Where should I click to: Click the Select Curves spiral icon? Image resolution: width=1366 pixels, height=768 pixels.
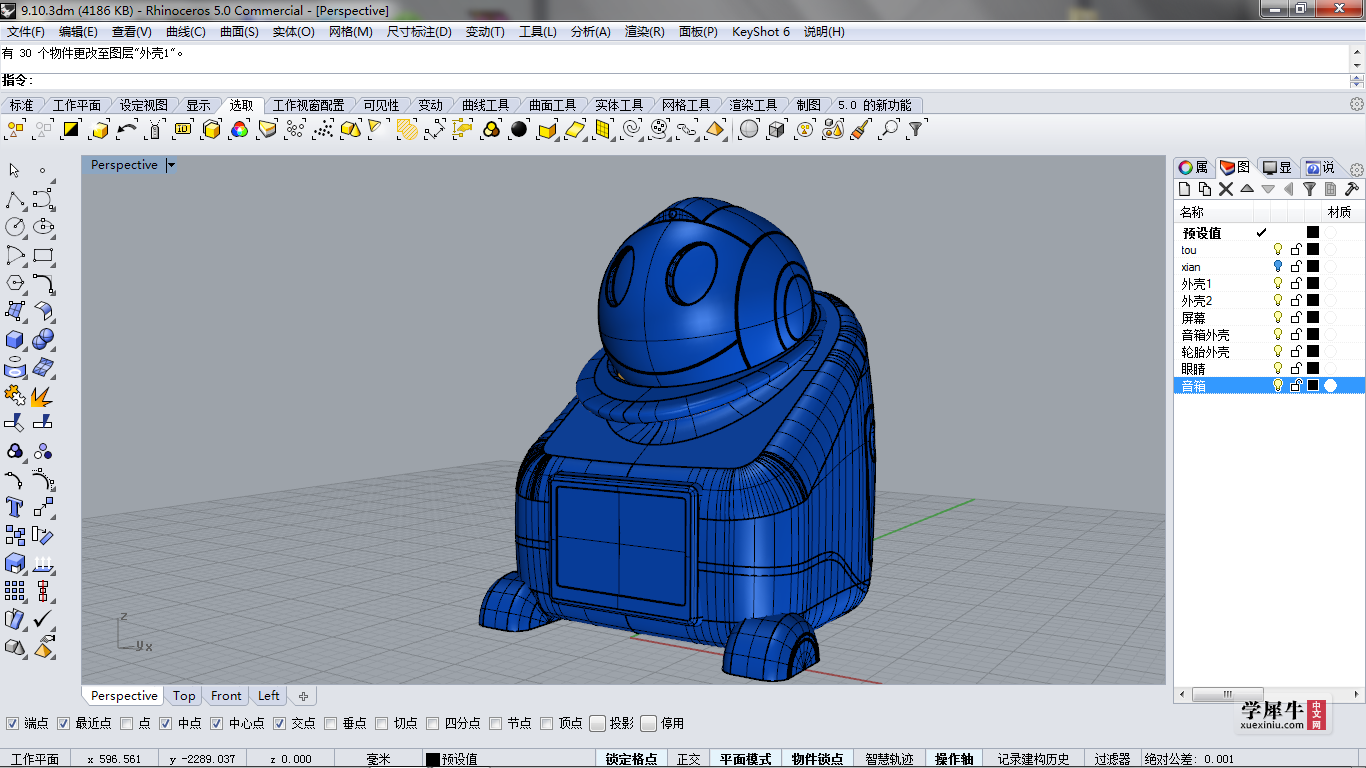(631, 129)
